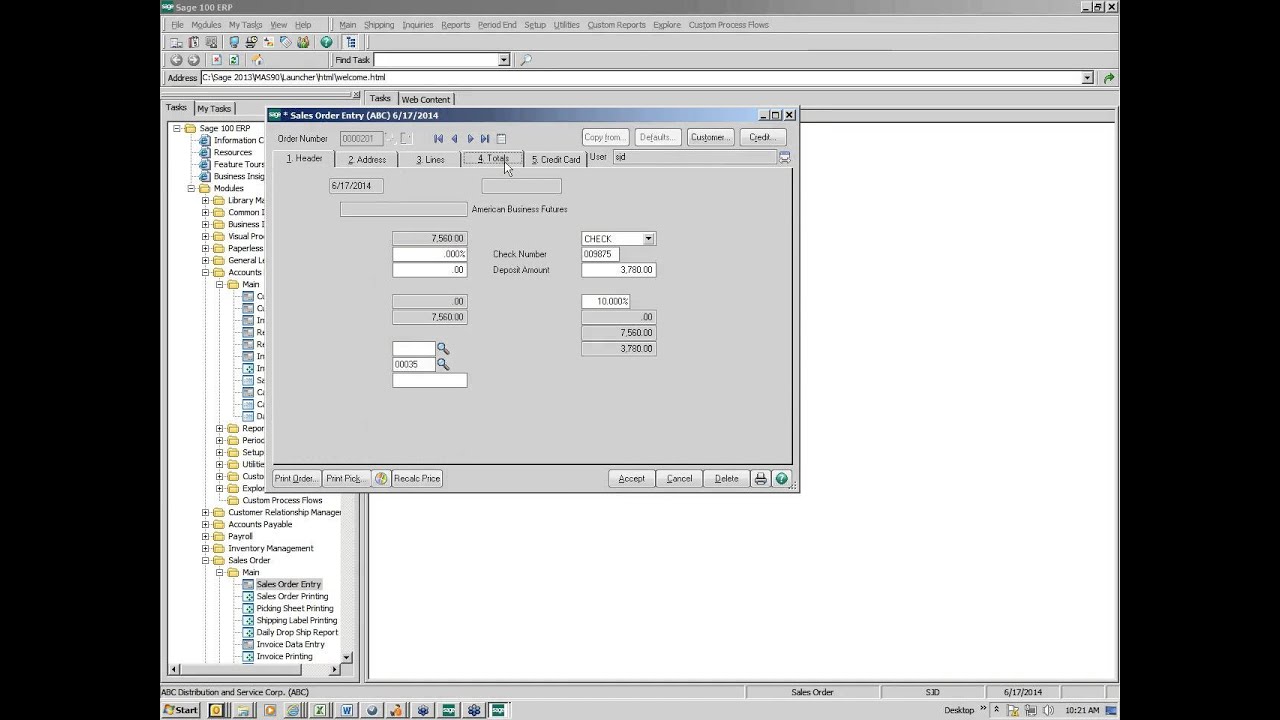This screenshot has height=720, width=1280.
Task: Open the order list icon after navigation arrows
Action: [501, 139]
